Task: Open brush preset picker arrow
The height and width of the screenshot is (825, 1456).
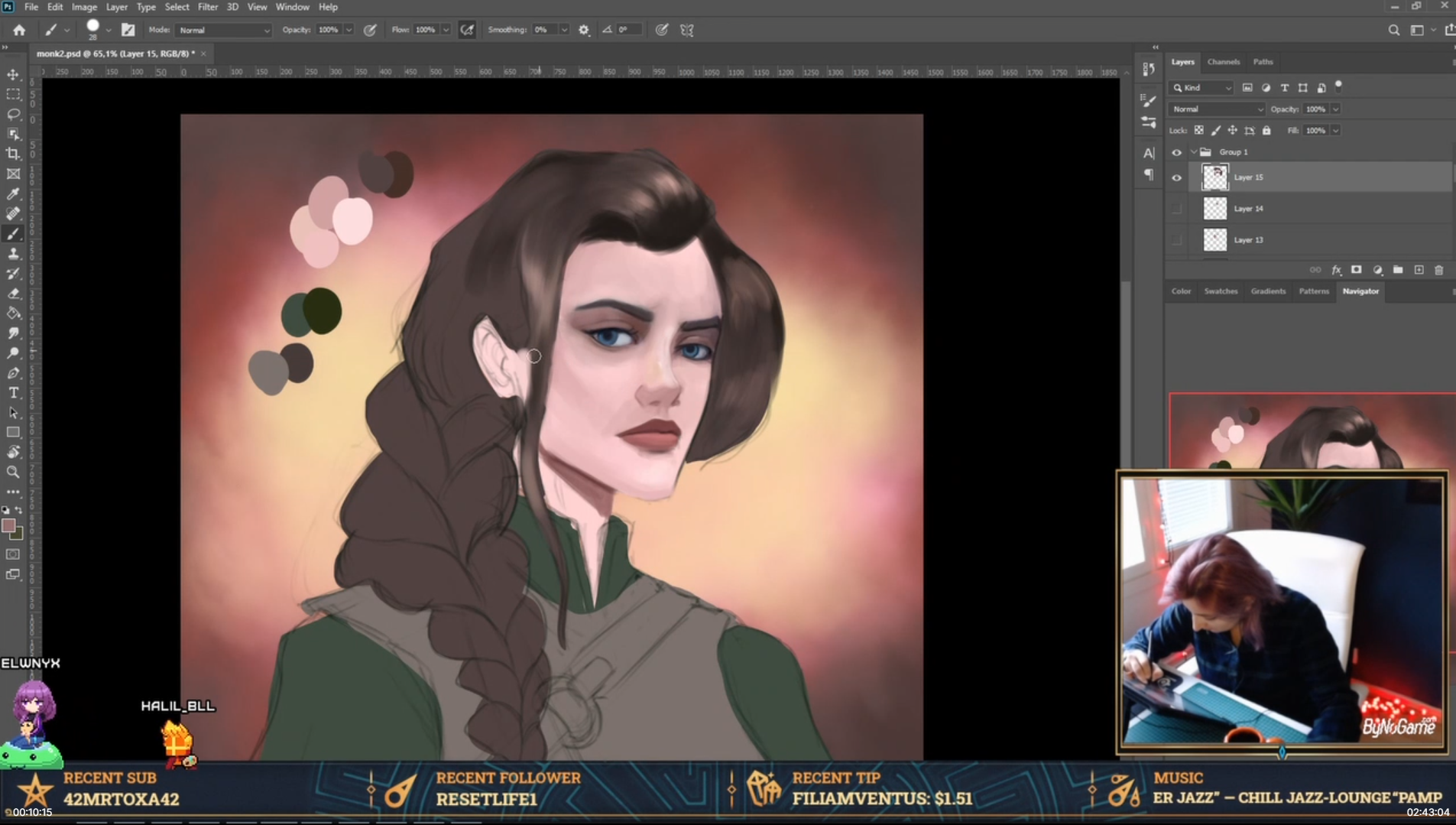Action: click(109, 30)
